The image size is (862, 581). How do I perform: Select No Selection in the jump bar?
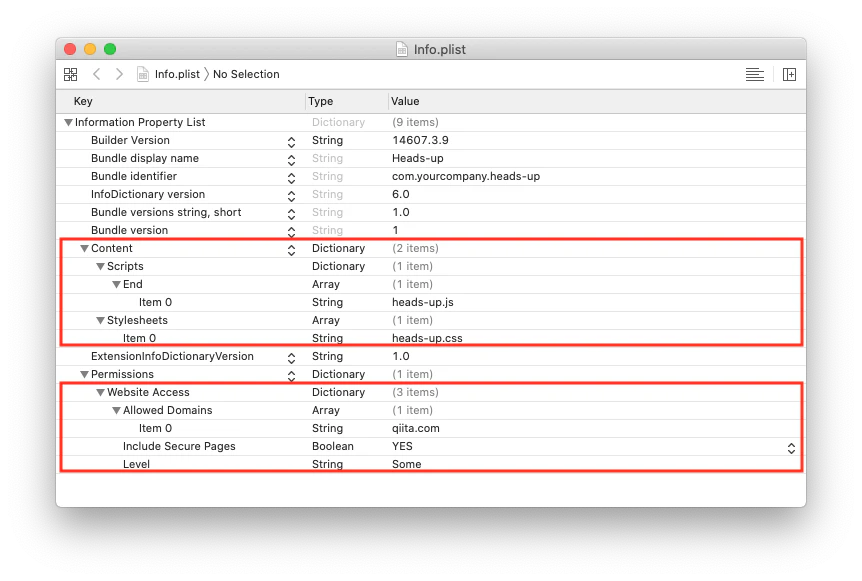(246, 74)
